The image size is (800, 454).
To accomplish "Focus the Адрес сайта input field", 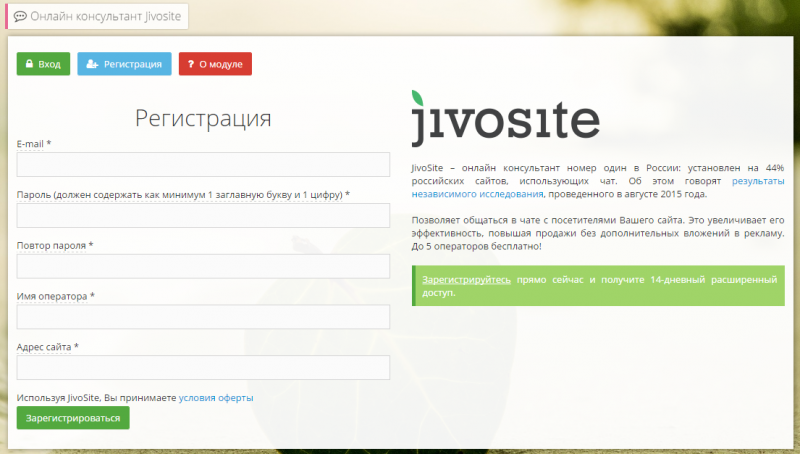I will (203, 367).
